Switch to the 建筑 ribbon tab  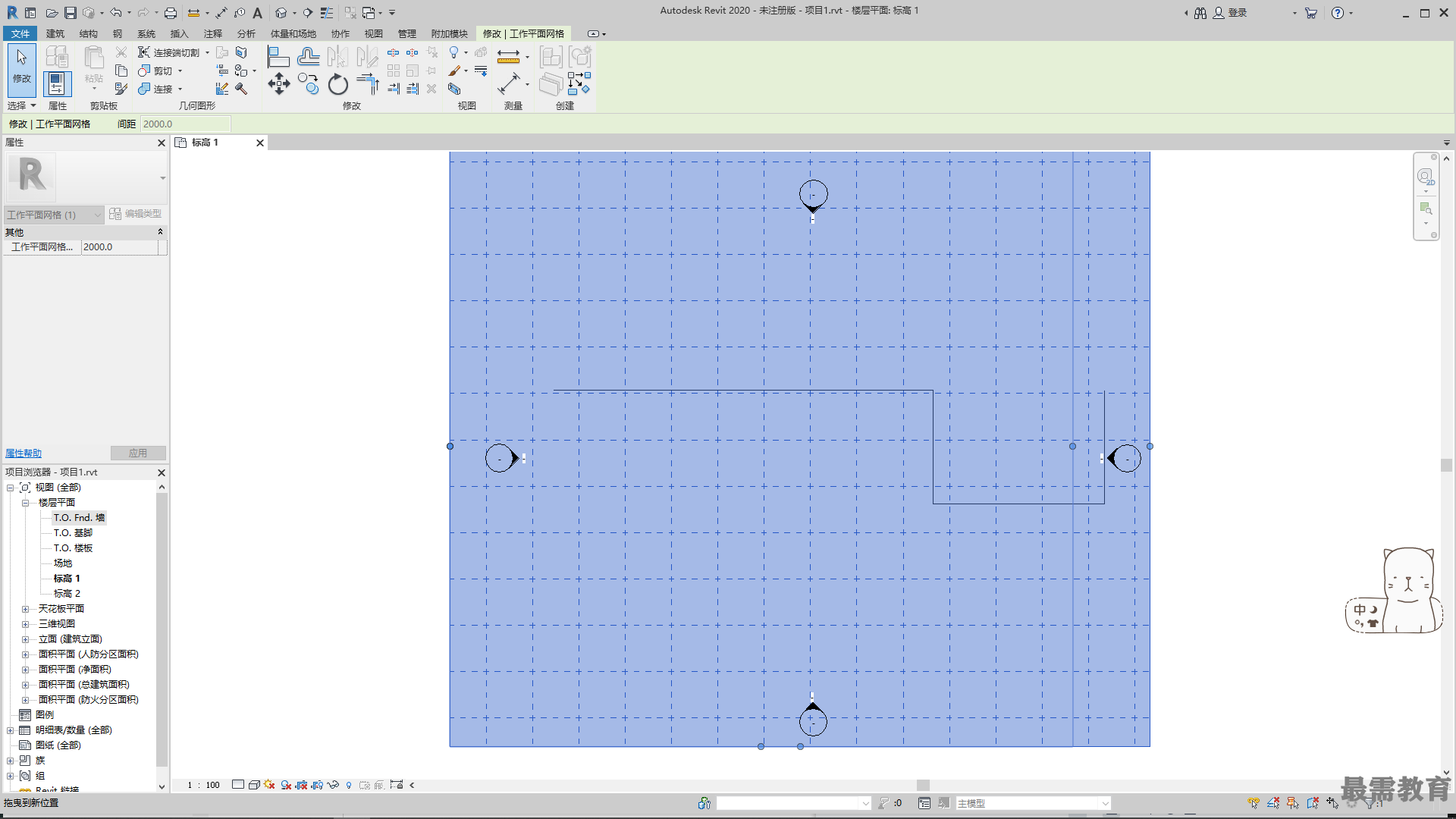click(55, 33)
